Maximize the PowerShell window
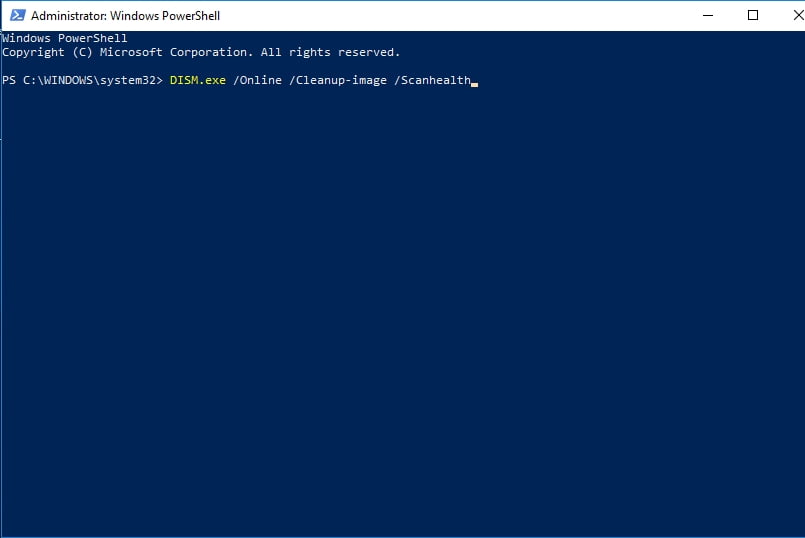 pyautogui.click(x=753, y=15)
